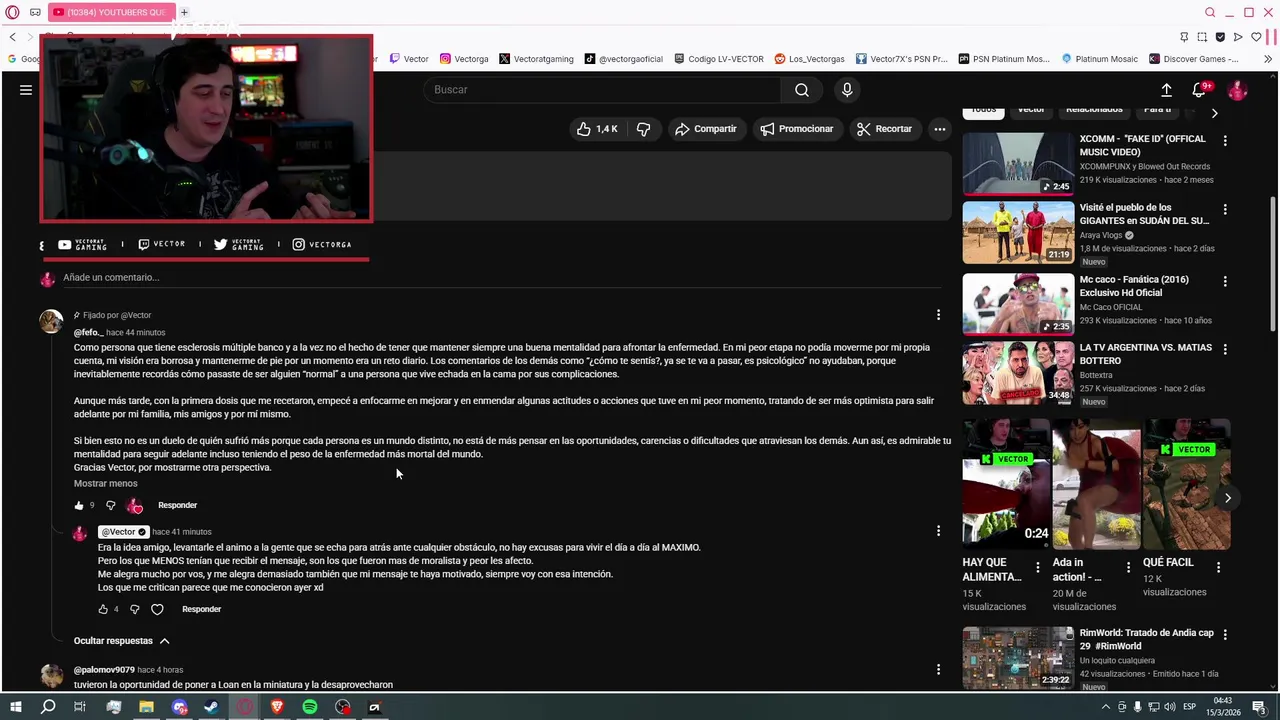The image size is (1280, 720).
Task: Open the Vectoratgaming X bookmark
Action: click(536, 59)
